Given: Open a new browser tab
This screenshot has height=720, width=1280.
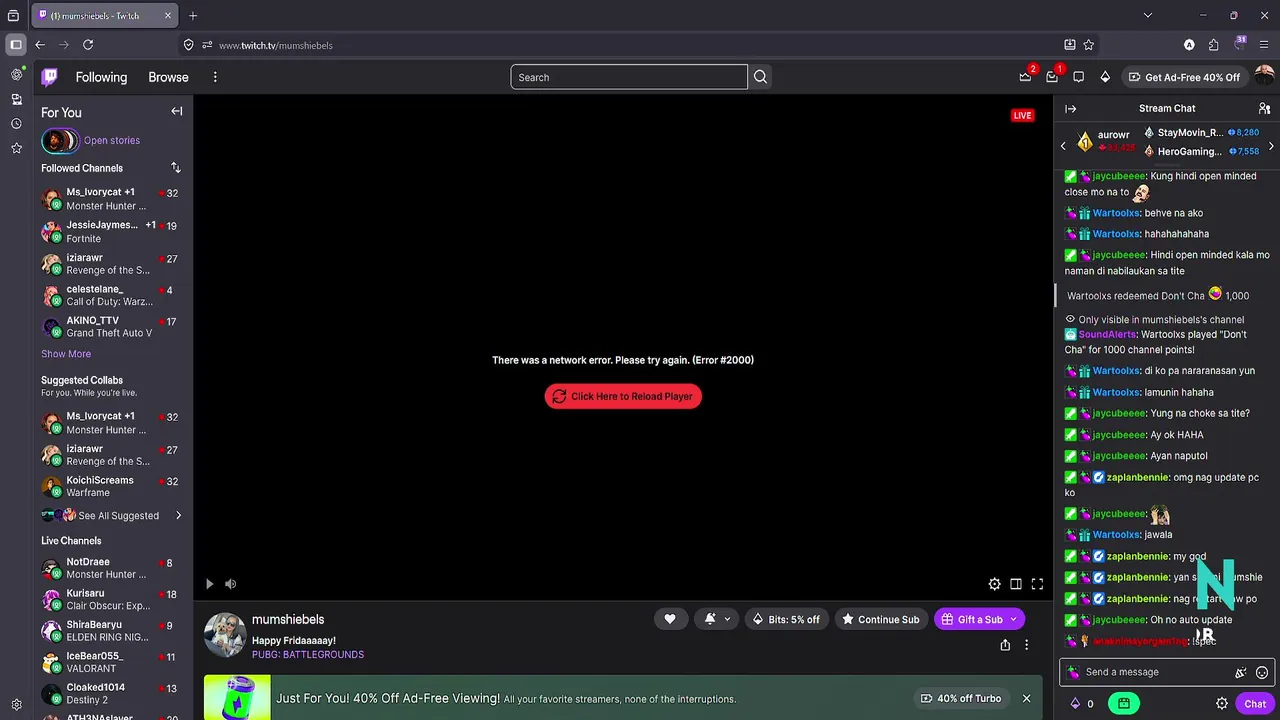Looking at the screenshot, I should pos(193,16).
